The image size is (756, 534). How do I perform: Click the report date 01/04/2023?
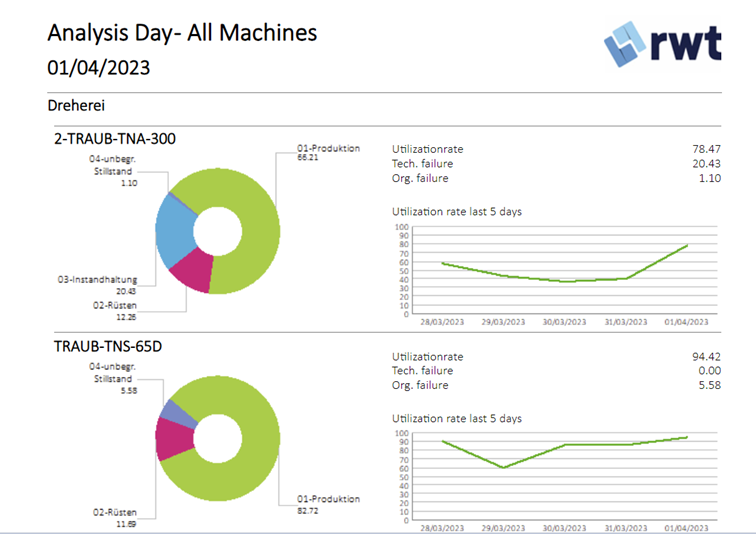pos(99,67)
